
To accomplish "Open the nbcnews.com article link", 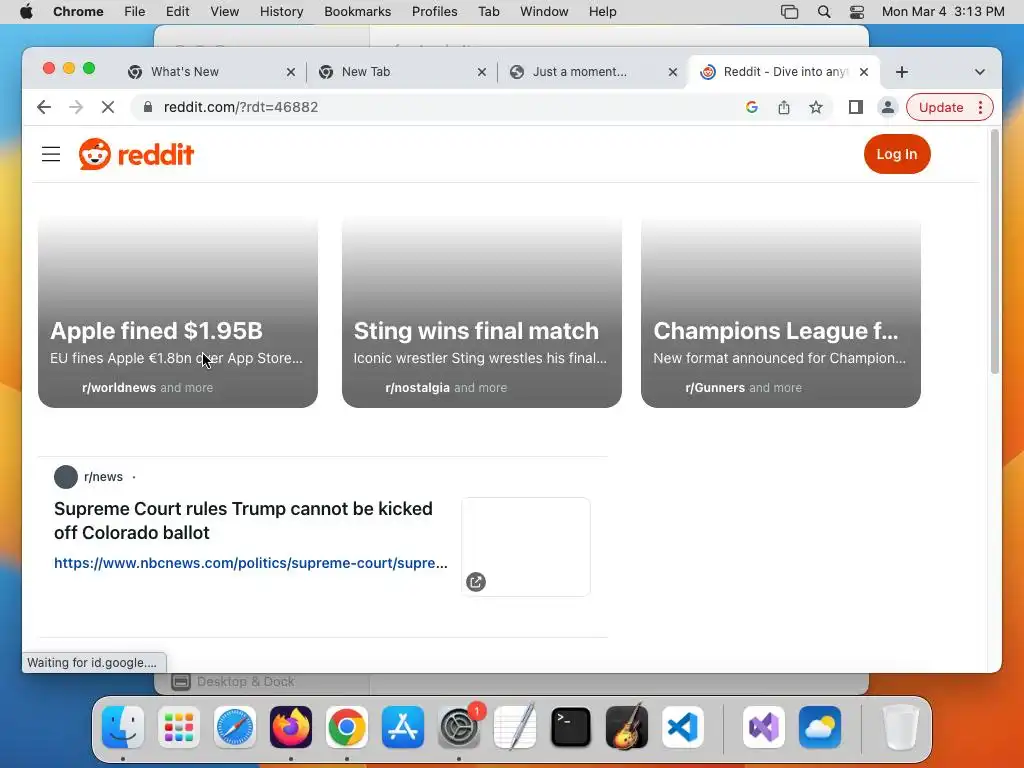I will (251, 563).
